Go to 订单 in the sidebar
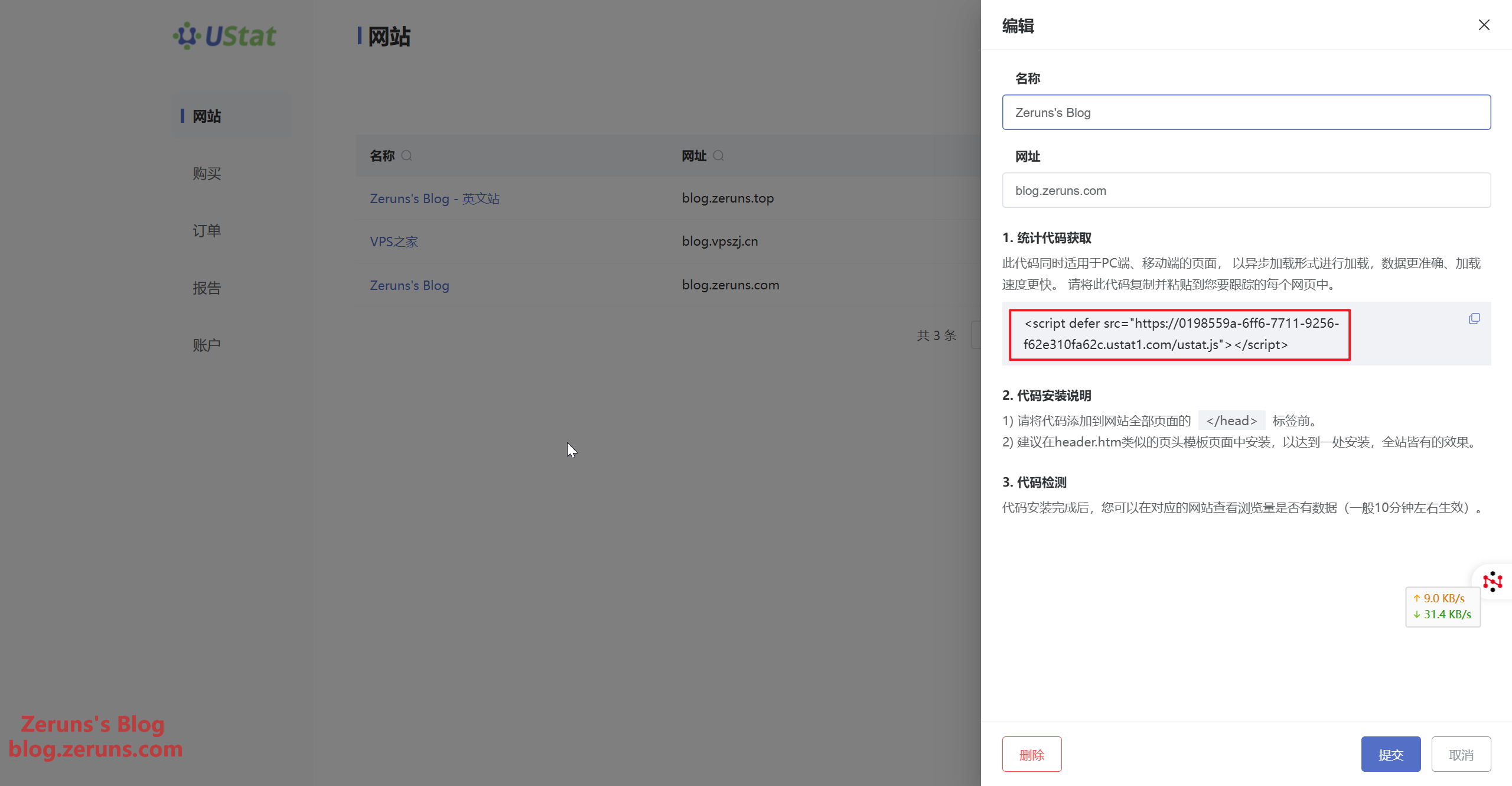Image resolution: width=1512 pixels, height=786 pixels. 207,231
